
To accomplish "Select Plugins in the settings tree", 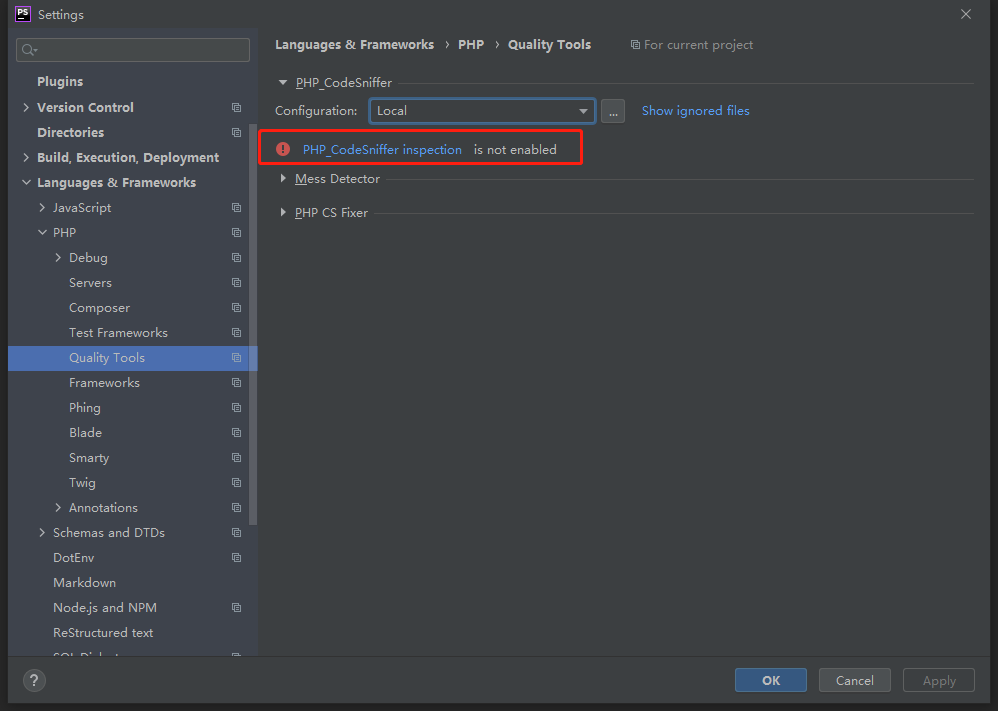I will pos(60,81).
